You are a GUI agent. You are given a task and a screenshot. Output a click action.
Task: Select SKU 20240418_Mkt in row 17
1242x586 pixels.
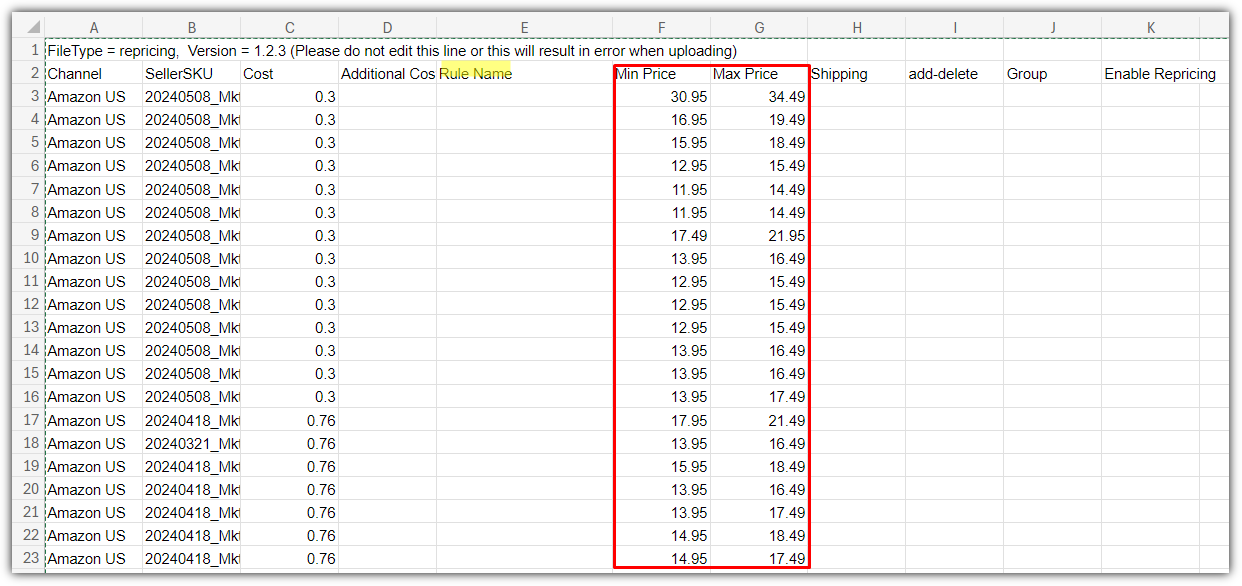coord(191,420)
